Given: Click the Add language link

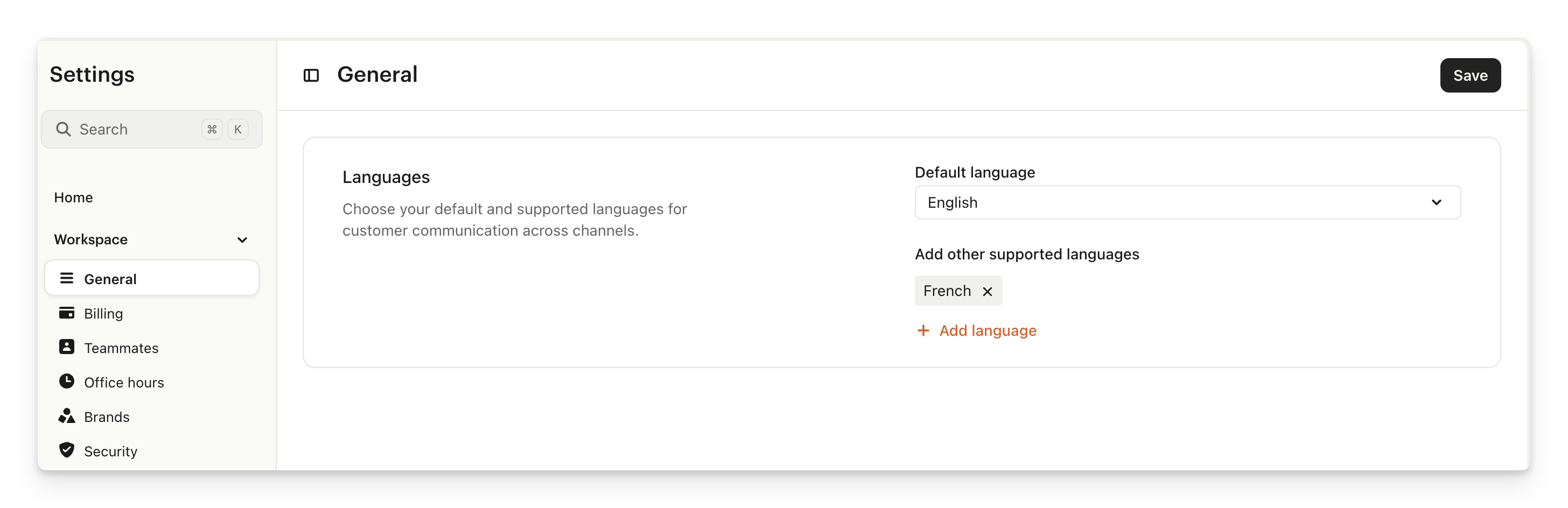Looking at the screenshot, I should pyautogui.click(x=988, y=330).
